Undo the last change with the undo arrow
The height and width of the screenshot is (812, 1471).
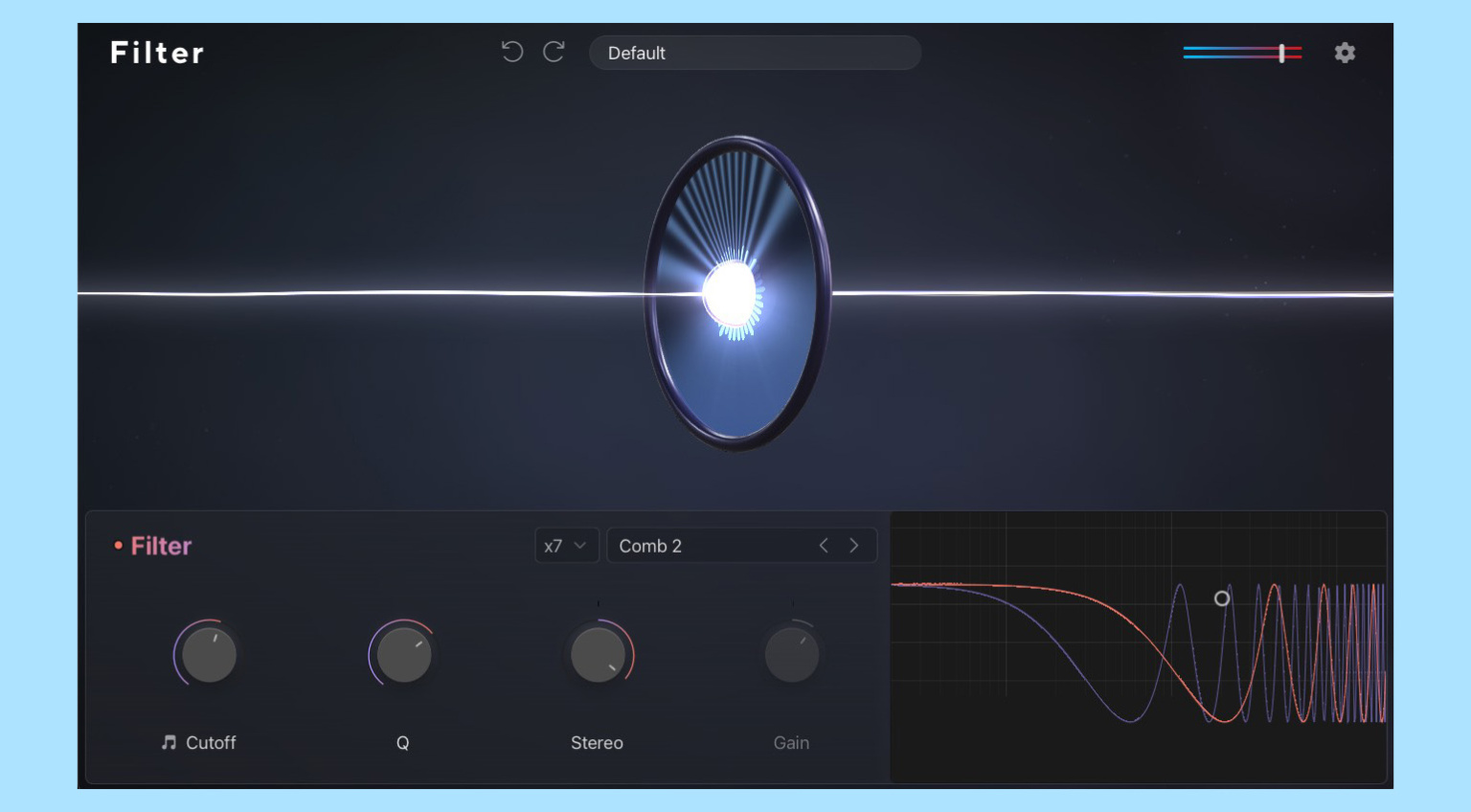pyautogui.click(x=513, y=53)
